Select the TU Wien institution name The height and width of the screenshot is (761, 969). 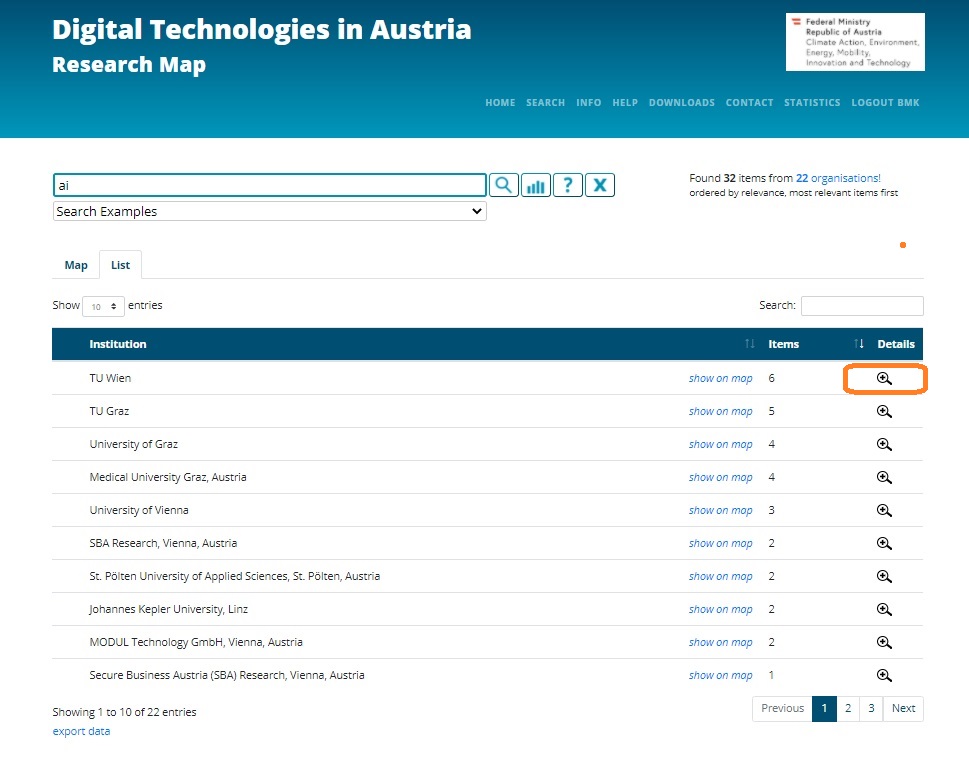point(110,378)
